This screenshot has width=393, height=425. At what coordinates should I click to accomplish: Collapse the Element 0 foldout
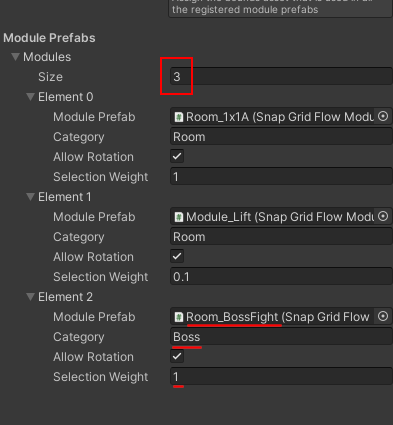click(x=30, y=97)
